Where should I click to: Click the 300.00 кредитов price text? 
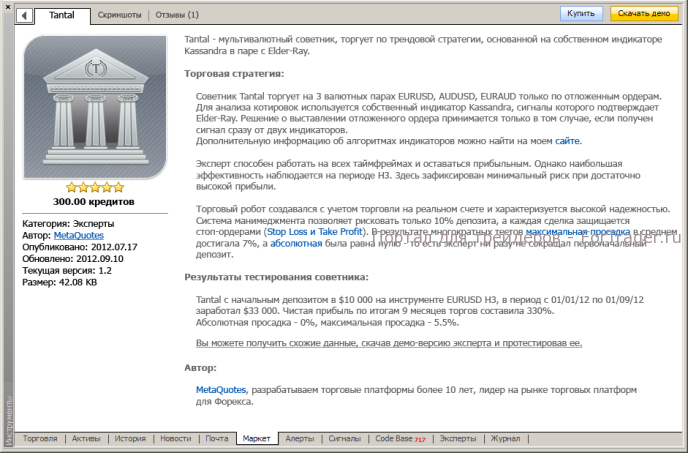point(94,202)
